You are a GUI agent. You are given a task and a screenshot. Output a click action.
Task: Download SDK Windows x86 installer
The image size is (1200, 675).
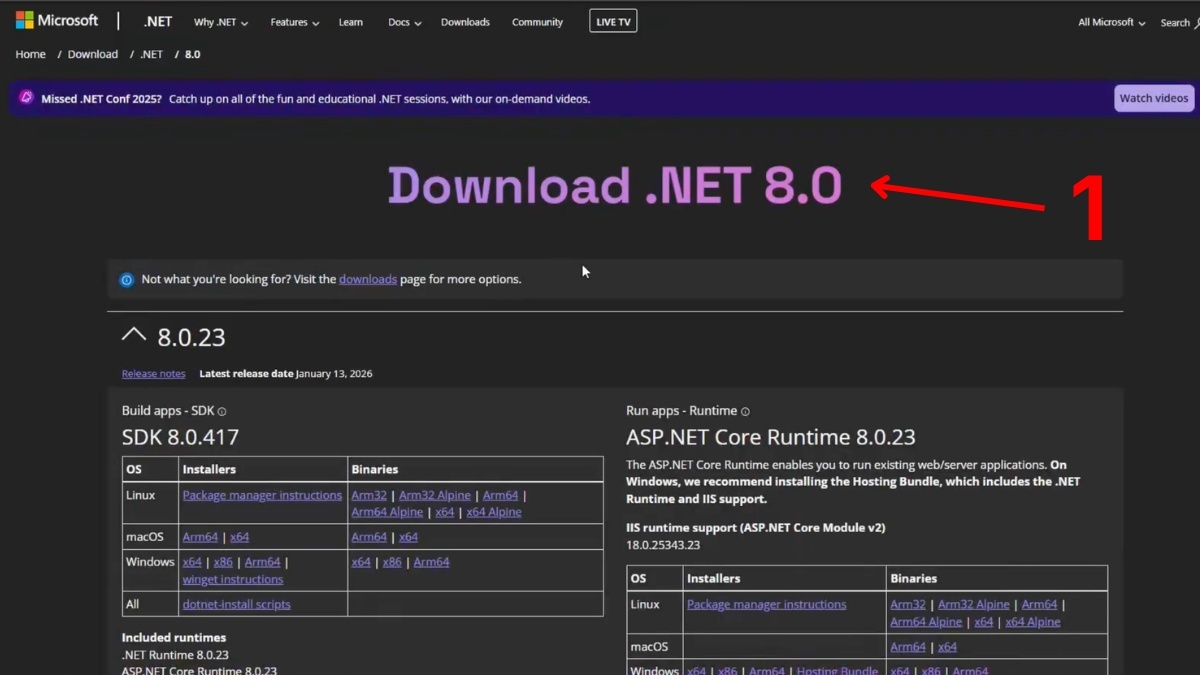(223, 562)
